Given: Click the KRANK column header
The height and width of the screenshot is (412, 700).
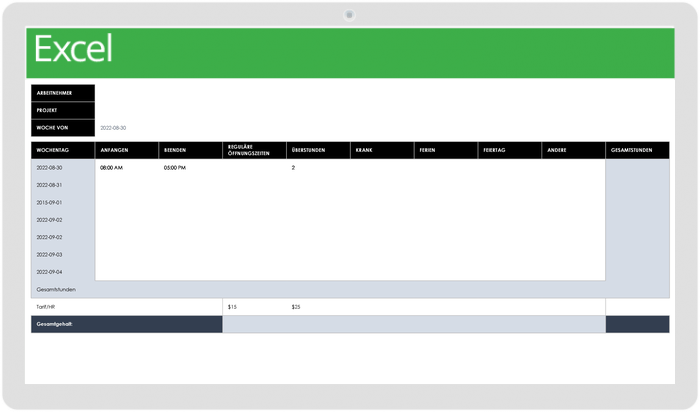Looking at the screenshot, I should coord(382,150).
